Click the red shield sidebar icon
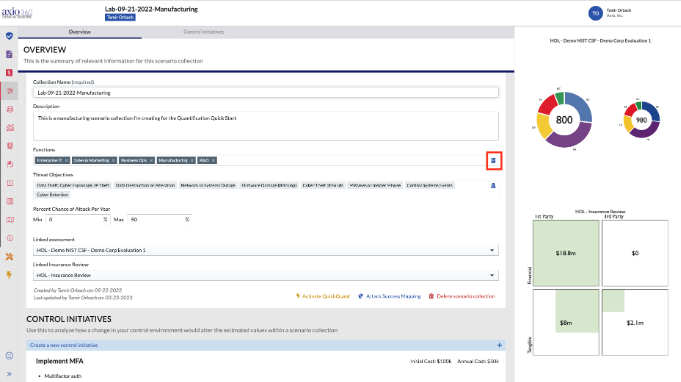The height and width of the screenshot is (382, 681). pyautogui.click(x=10, y=146)
